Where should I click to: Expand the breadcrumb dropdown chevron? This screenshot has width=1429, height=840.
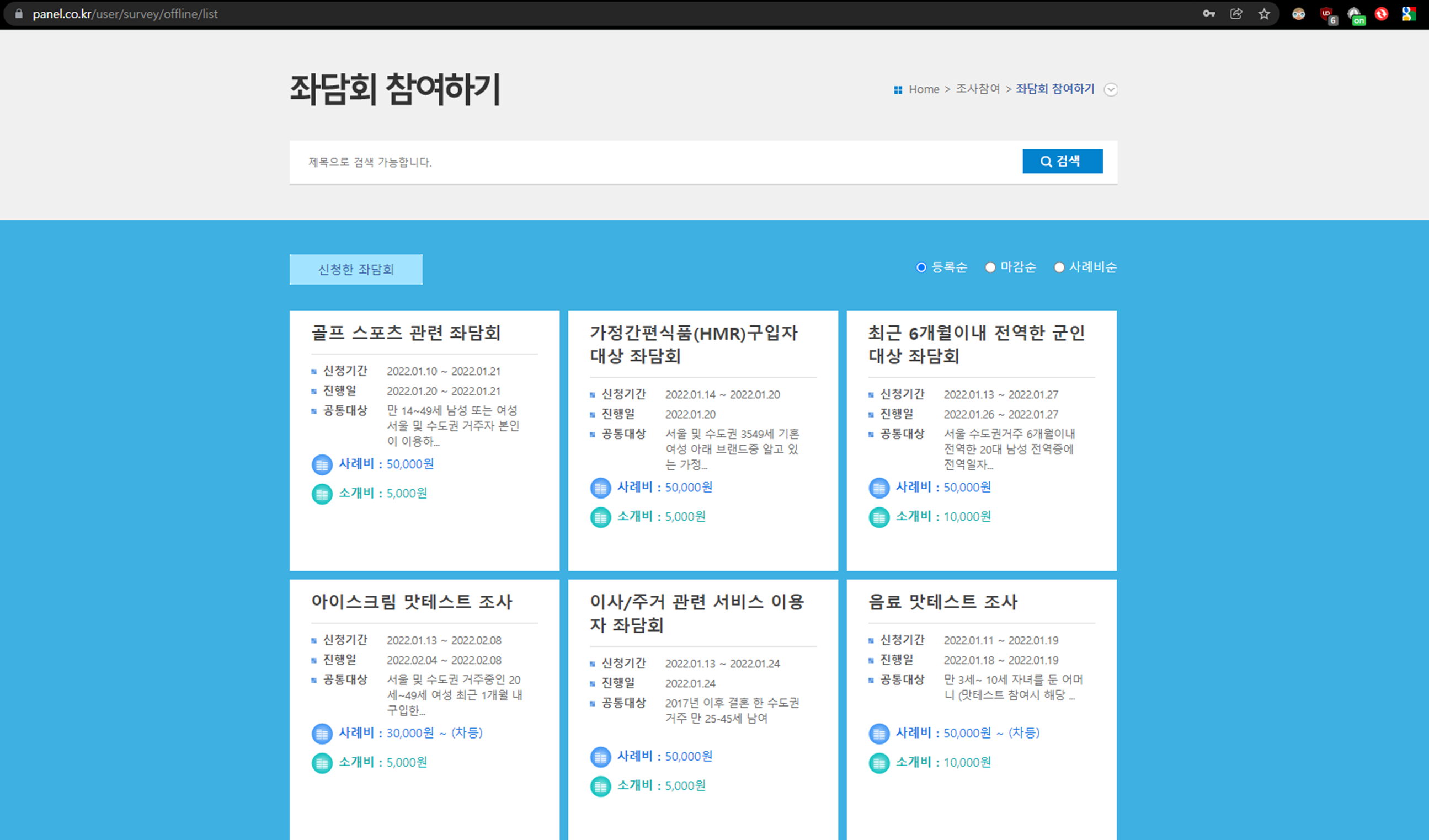[x=1110, y=89]
